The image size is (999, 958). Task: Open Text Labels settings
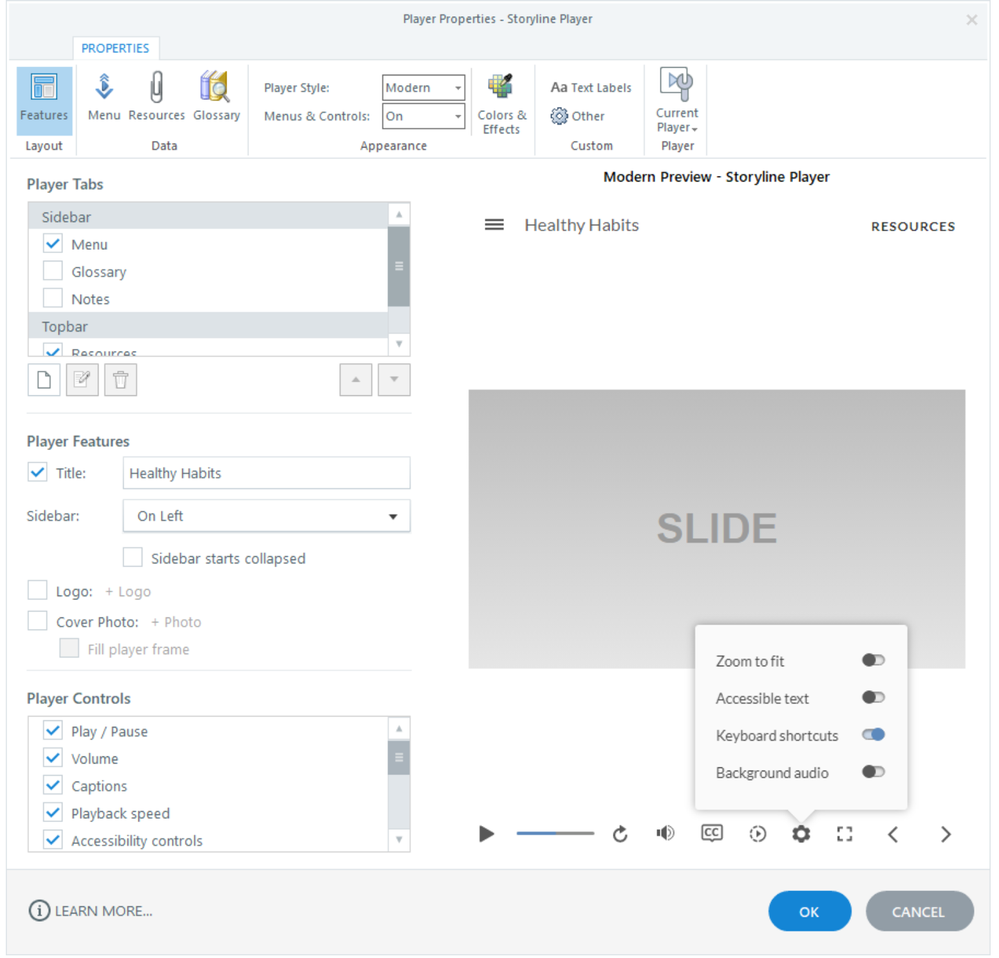point(591,87)
